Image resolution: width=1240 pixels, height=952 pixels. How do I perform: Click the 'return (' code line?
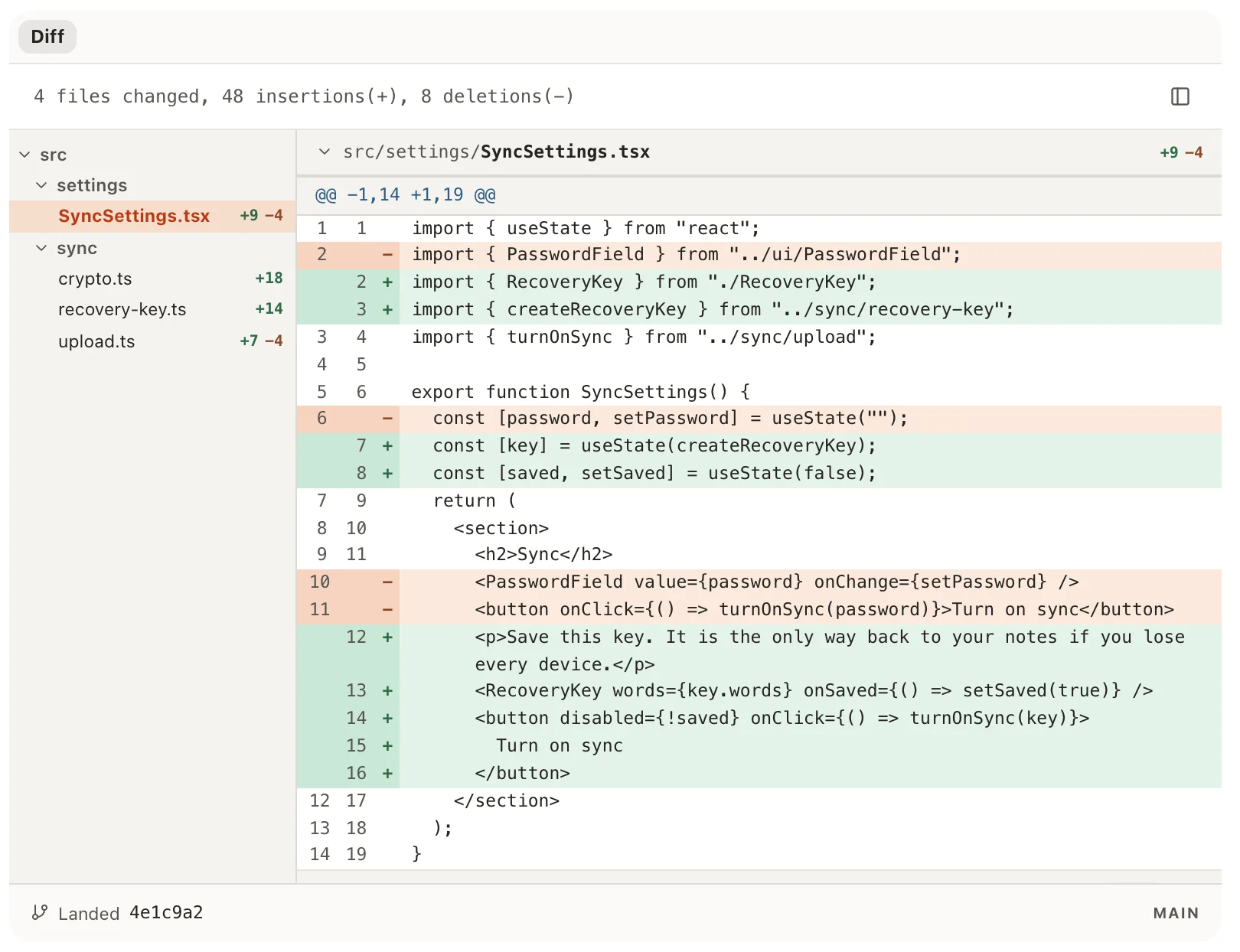click(x=759, y=500)
